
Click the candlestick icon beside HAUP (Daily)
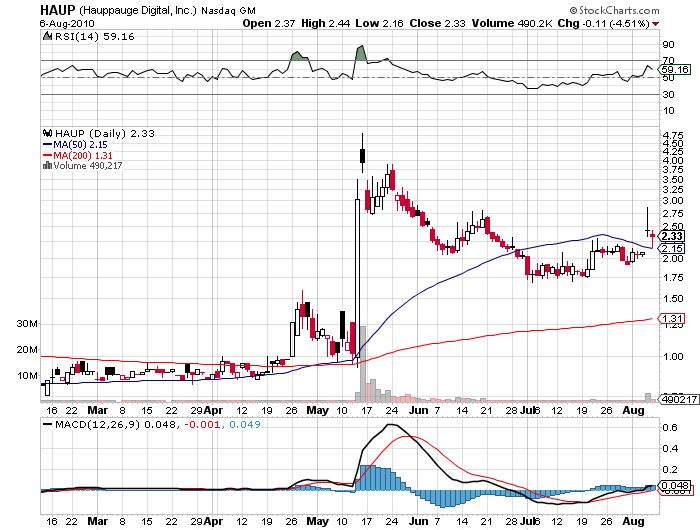[x=47, y=133]
